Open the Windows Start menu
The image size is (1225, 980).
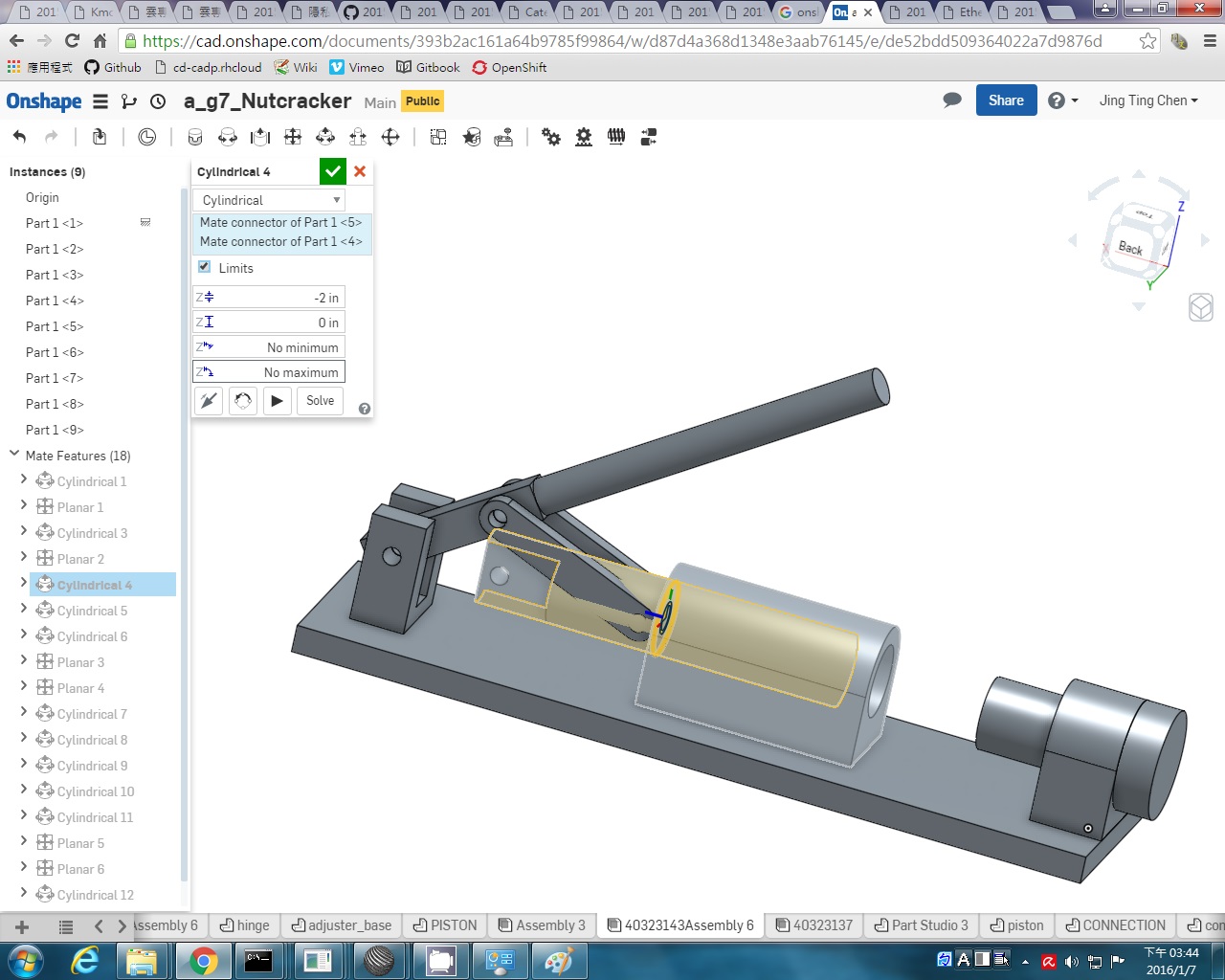pos(26,960)
